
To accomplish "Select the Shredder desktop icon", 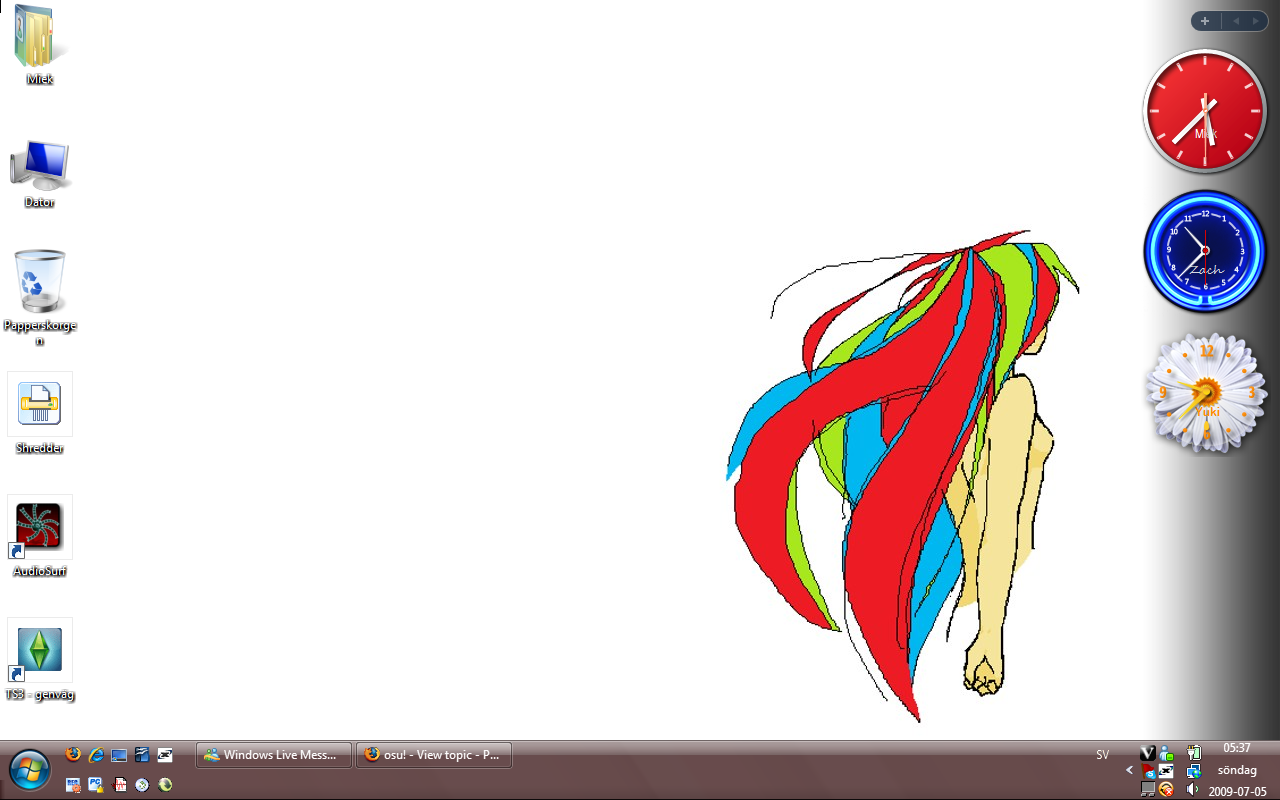I will pyautogui.click(x=40, y=413).
